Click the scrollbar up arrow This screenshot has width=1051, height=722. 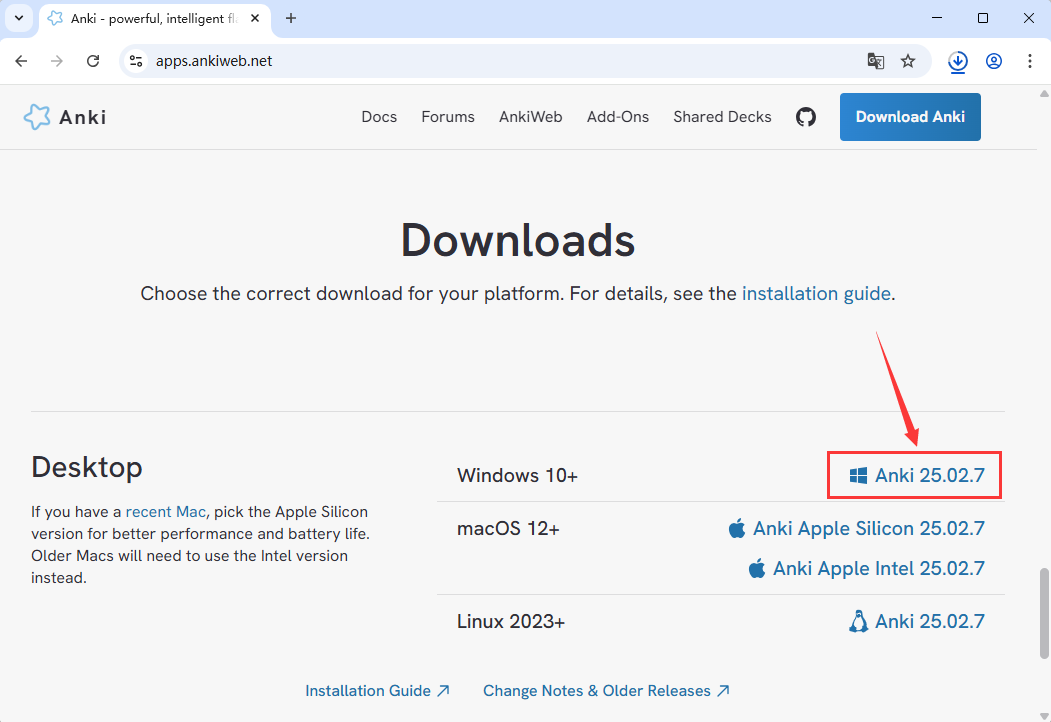[1044, 93]
